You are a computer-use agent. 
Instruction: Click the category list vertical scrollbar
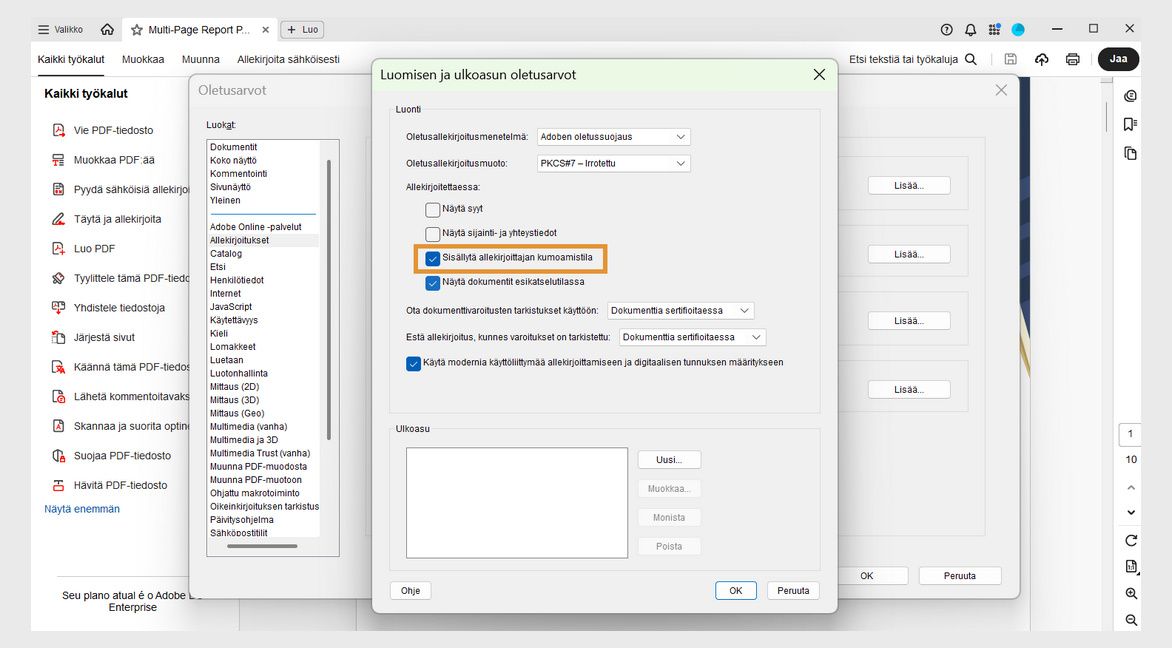pyautogui.click(x=328, y=299)
